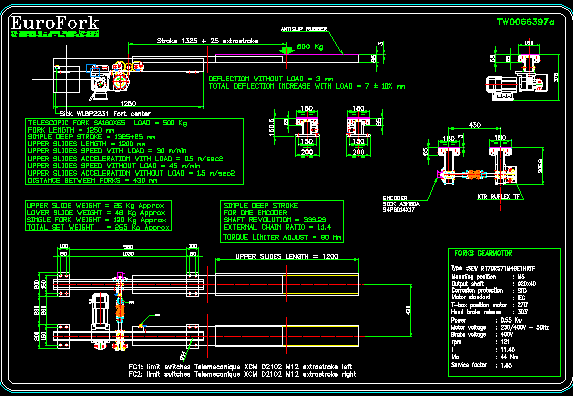Select the FC2 limit switches note
Image resolution: width=573 pixels, height=396 pixels.
coord(242,374)
